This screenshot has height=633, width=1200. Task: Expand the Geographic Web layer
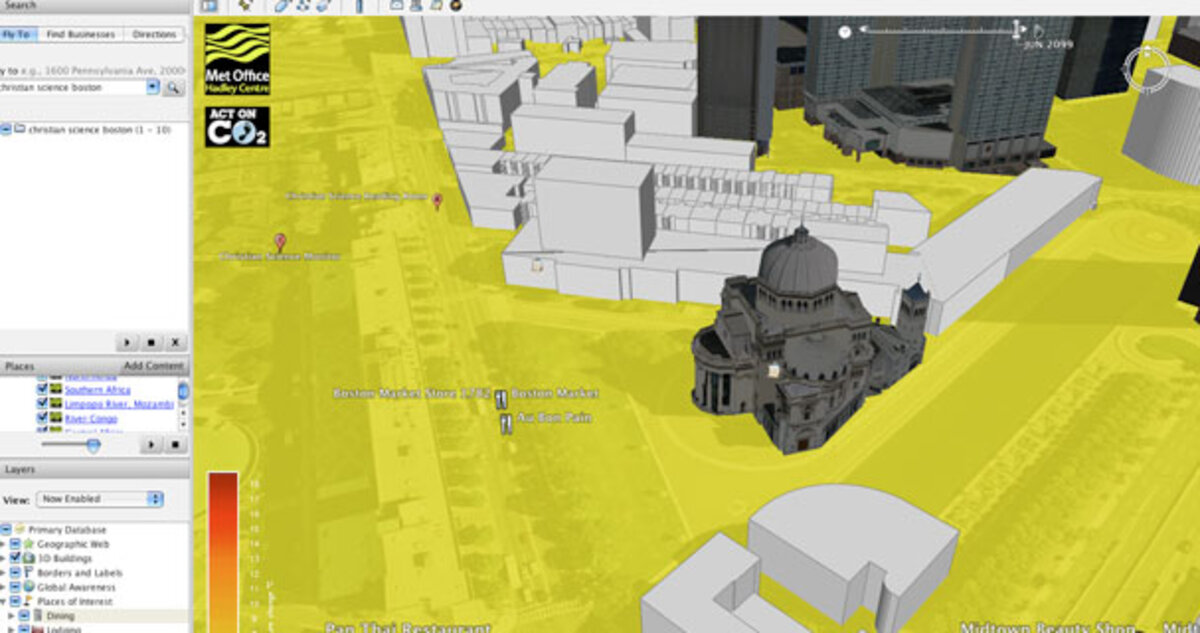(x=3, y=544)
